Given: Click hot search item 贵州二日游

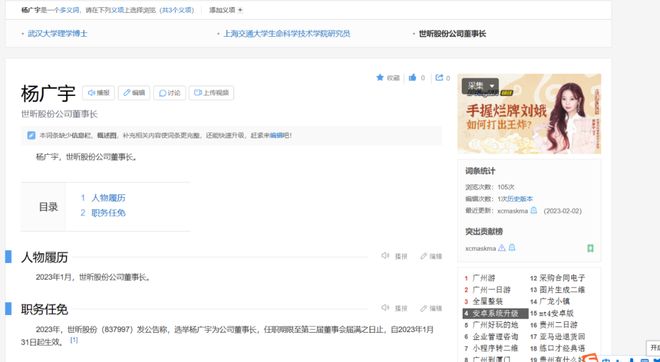Looking at the screenshot, I should 559,325.
